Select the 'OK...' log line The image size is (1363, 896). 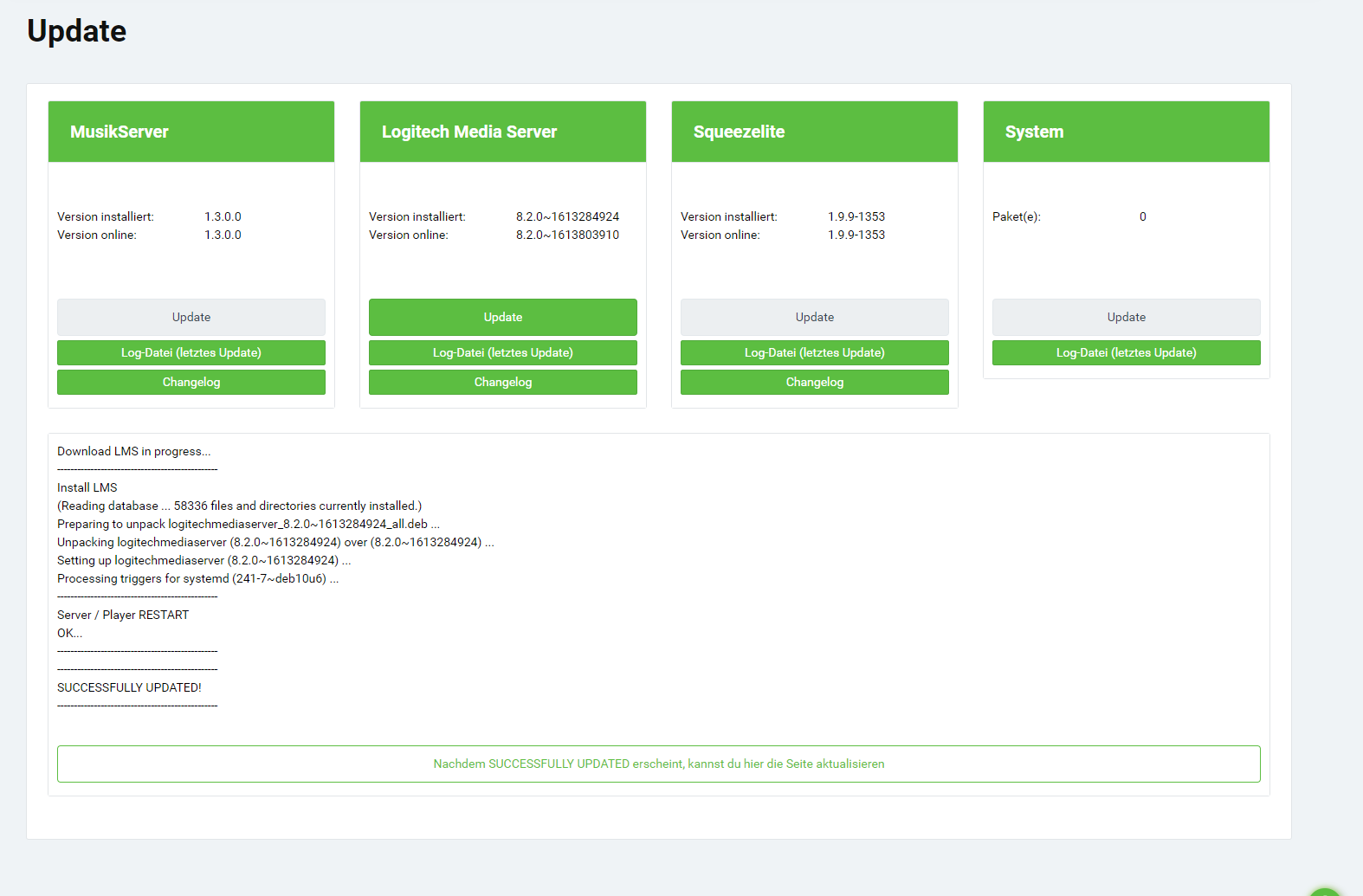(70, 633)
